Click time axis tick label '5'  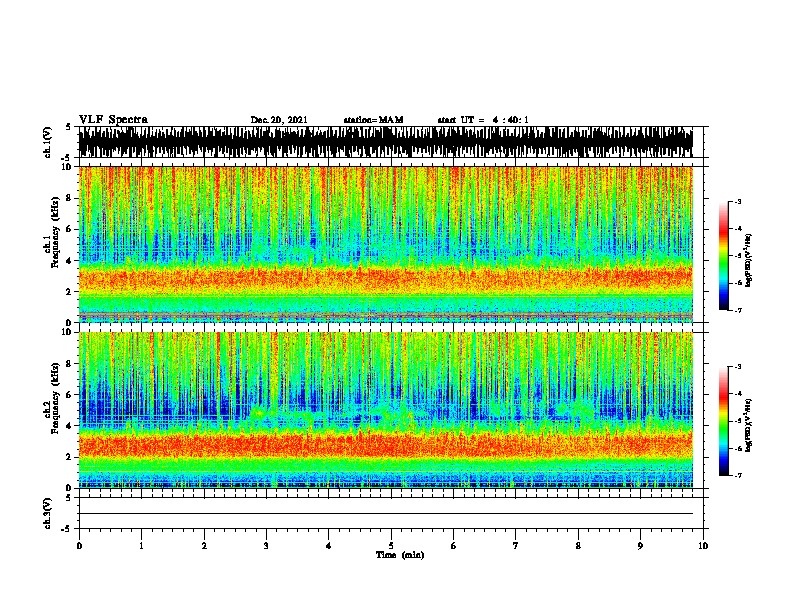pyautogui.click(x=391, y=545)
